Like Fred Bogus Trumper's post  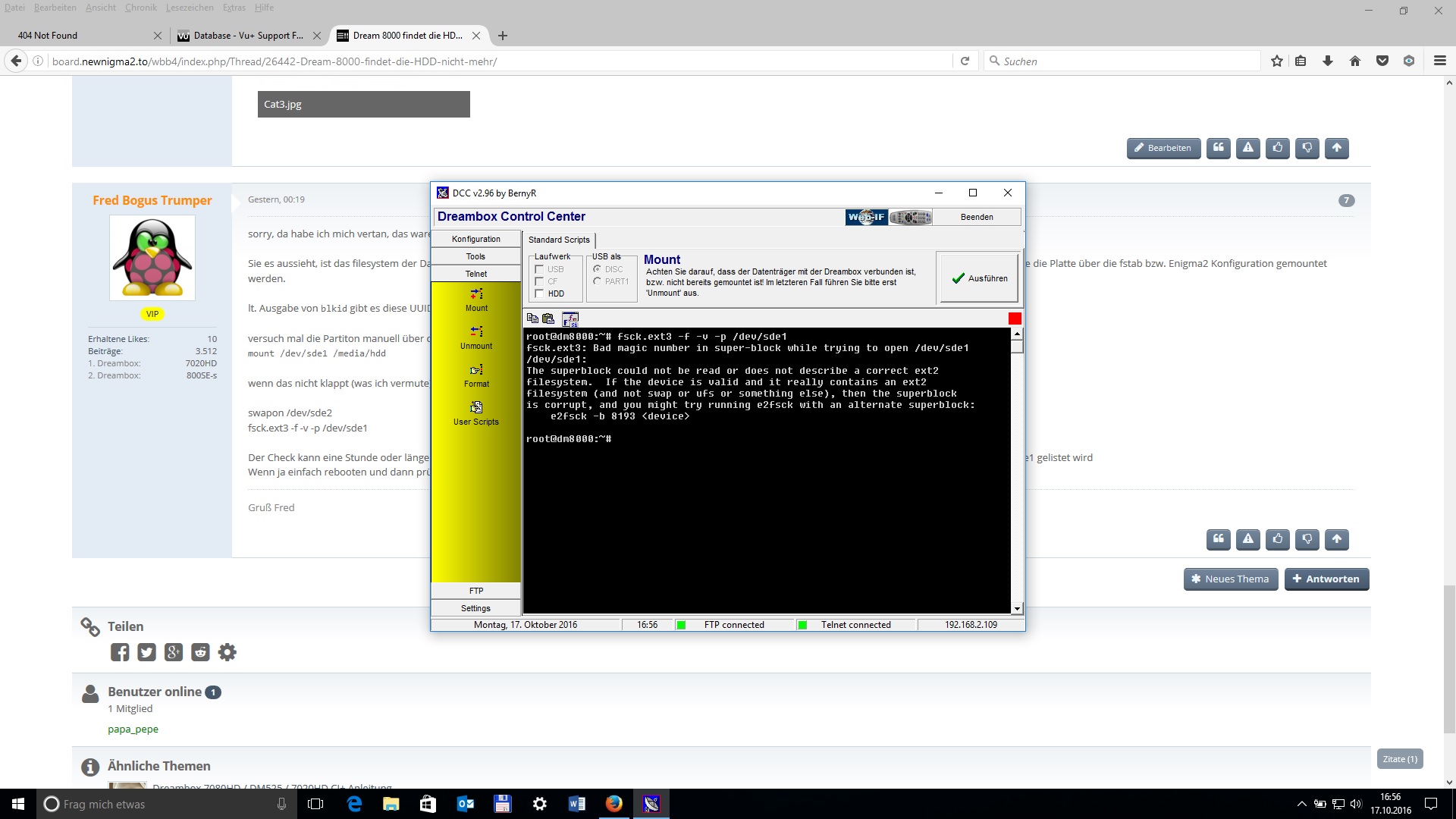point(1278,539)
